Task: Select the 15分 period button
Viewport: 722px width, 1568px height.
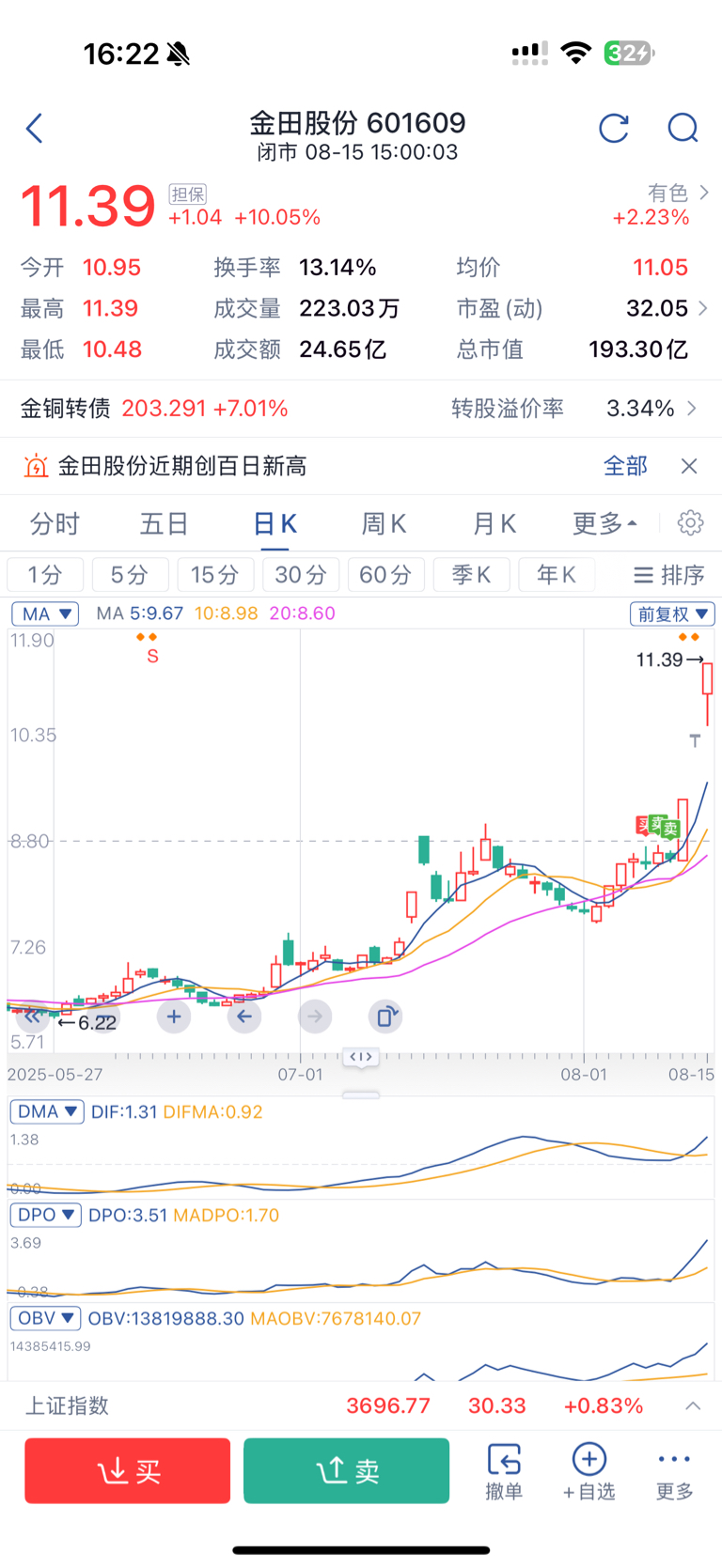Action: point(215,574)
